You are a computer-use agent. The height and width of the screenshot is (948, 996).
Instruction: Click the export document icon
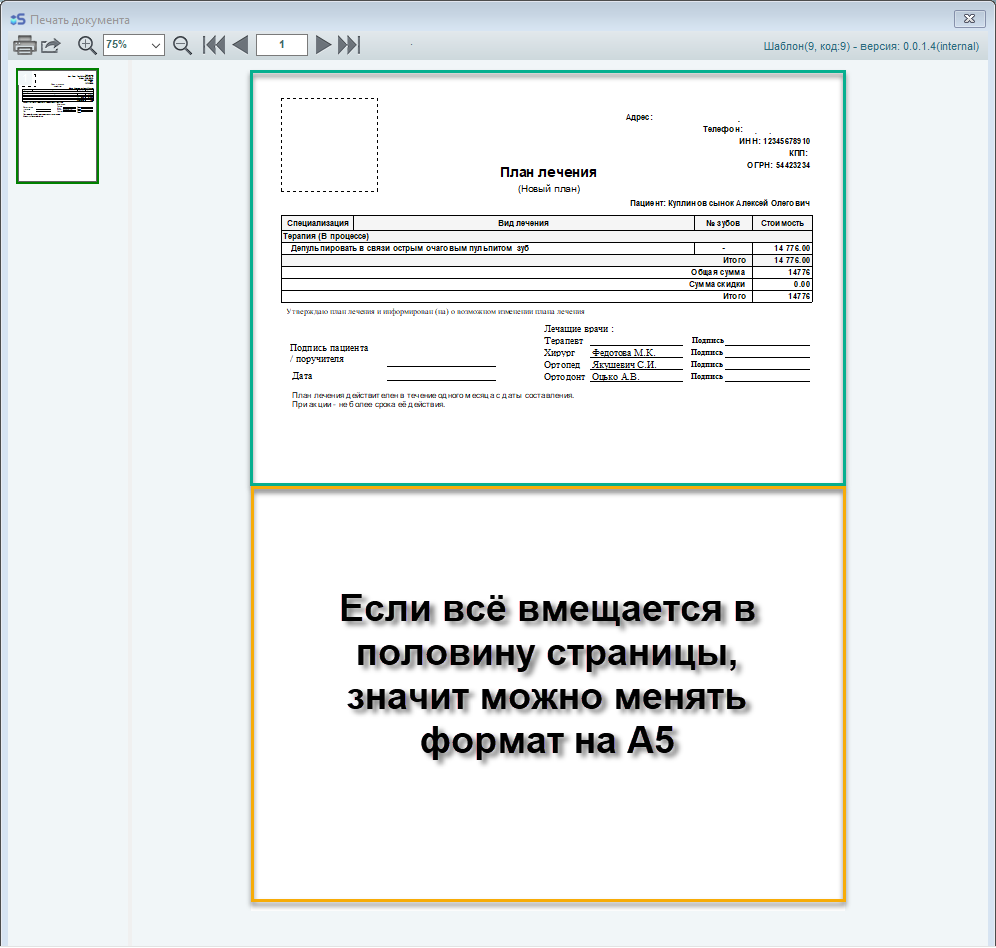point(51,45)
